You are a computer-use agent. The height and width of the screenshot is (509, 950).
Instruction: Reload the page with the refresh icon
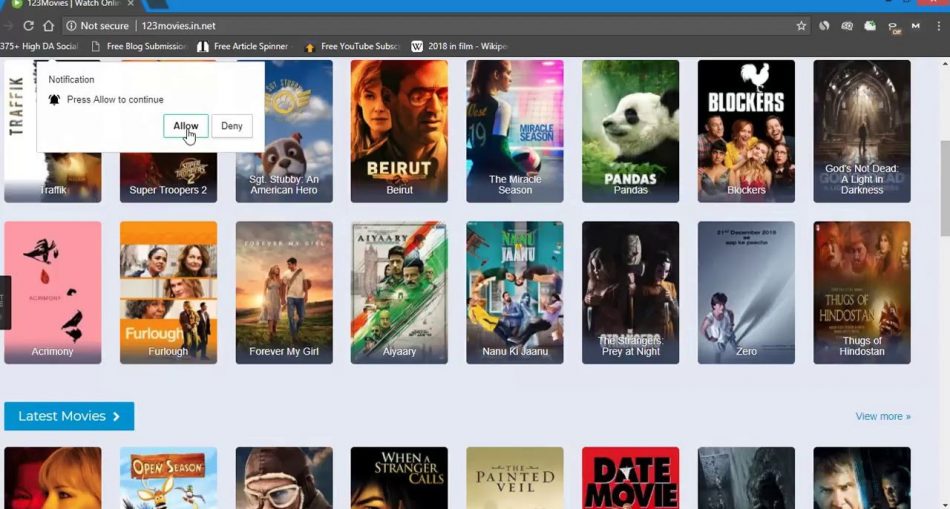click(x=28, y=26)
